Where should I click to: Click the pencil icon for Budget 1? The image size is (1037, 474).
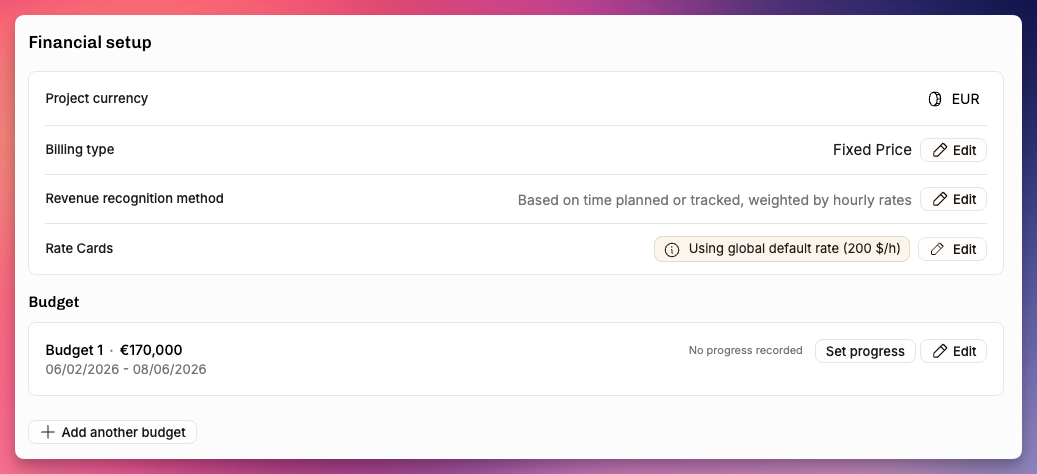click(x=939, y=351)
